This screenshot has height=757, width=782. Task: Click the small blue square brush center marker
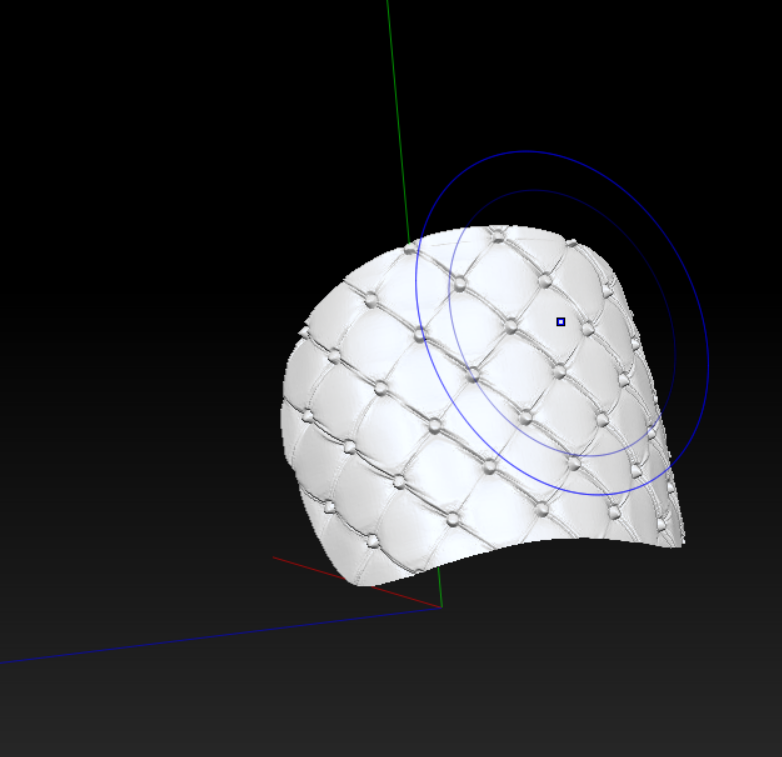(561, 322)
